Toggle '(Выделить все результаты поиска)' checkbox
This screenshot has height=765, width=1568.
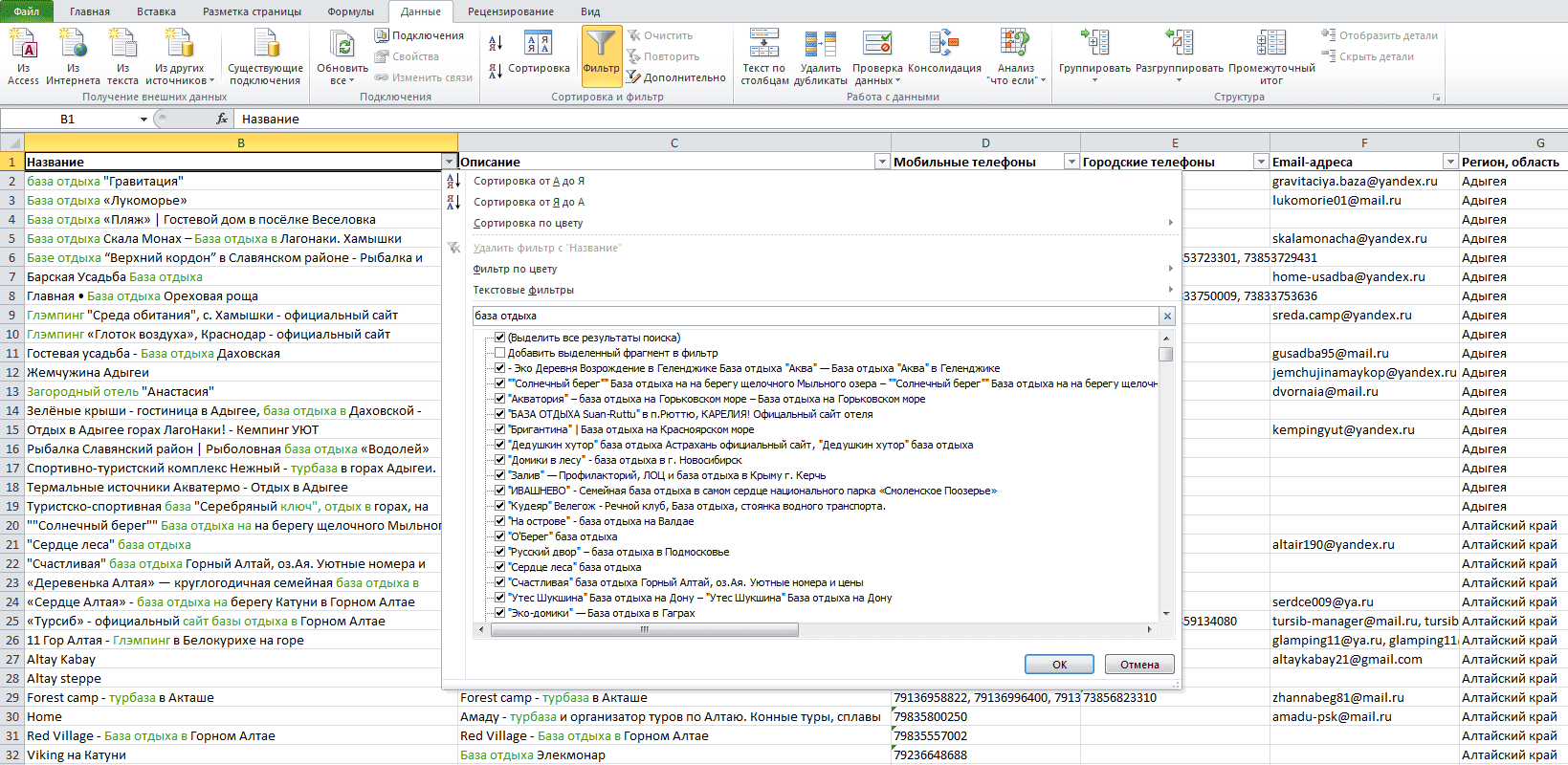(x=499, y=338)
